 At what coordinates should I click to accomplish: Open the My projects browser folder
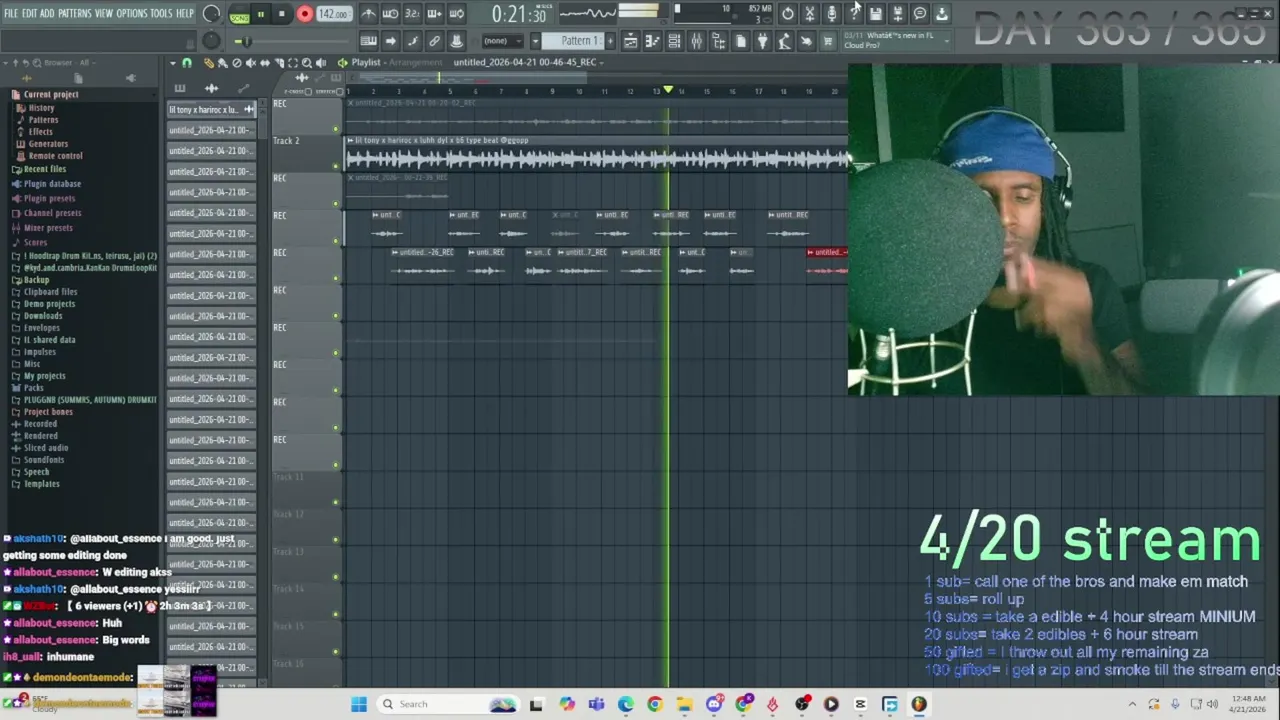click(44, 376)
